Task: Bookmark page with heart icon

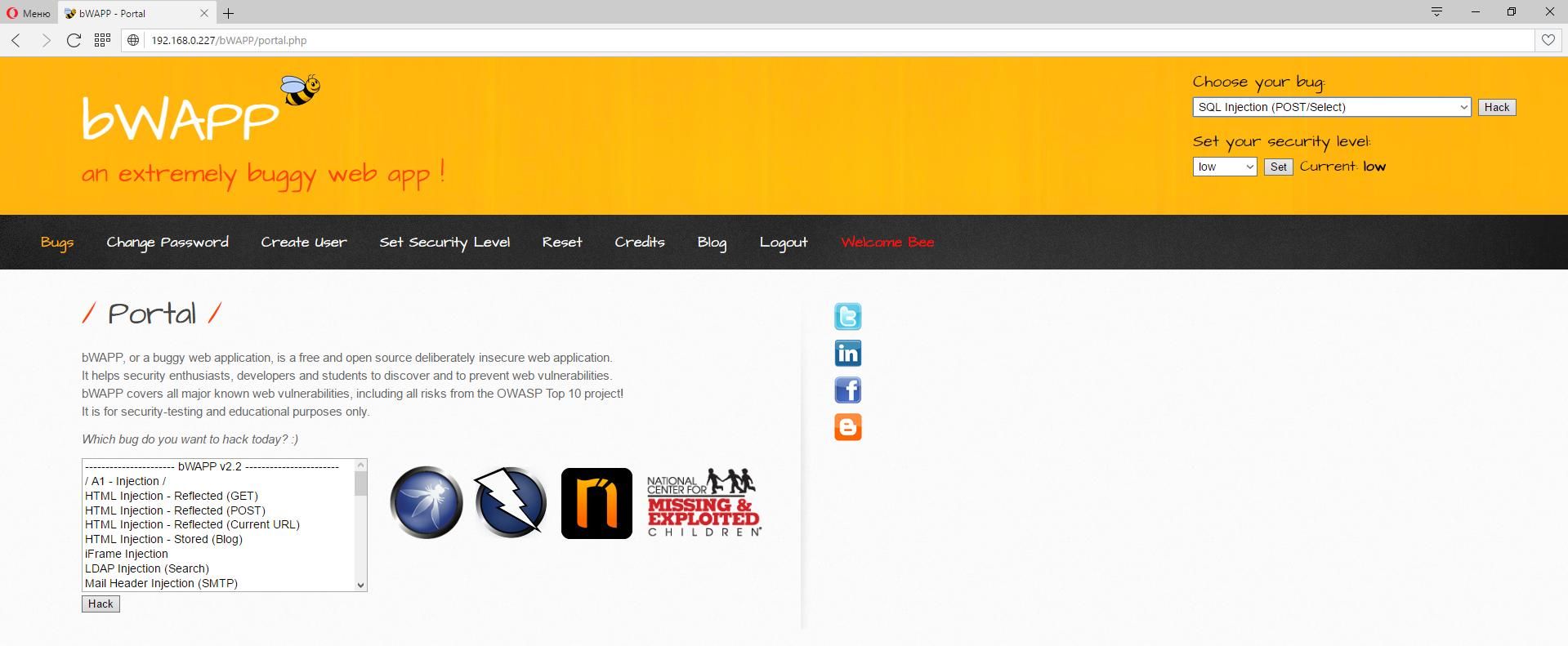Action: click(x=1548, y=40)
